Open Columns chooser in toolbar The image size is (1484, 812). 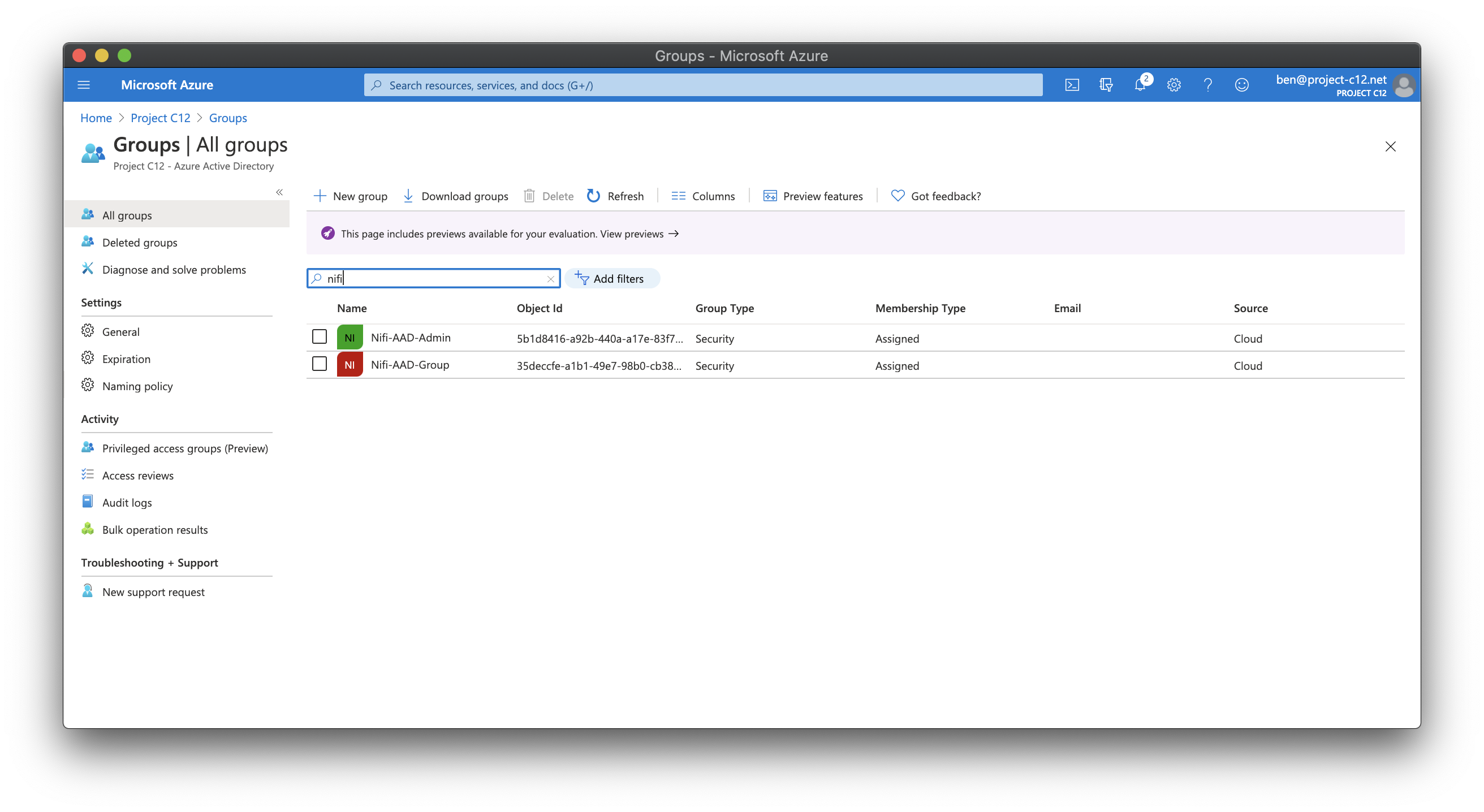click(x=703, y=196)
